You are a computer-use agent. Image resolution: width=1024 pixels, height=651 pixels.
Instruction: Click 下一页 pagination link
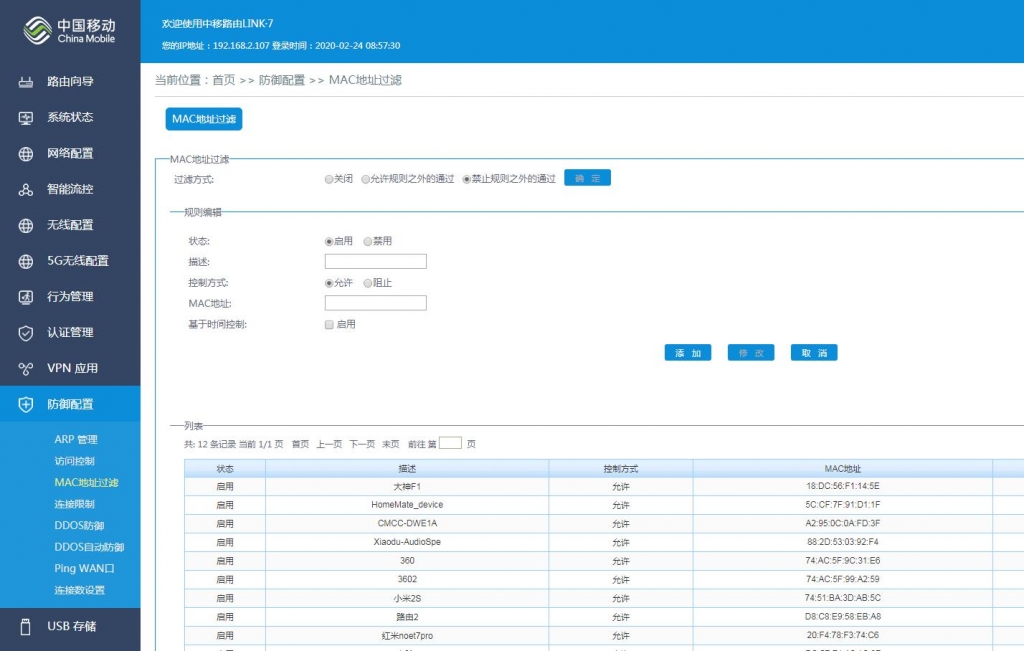point(362,444)
